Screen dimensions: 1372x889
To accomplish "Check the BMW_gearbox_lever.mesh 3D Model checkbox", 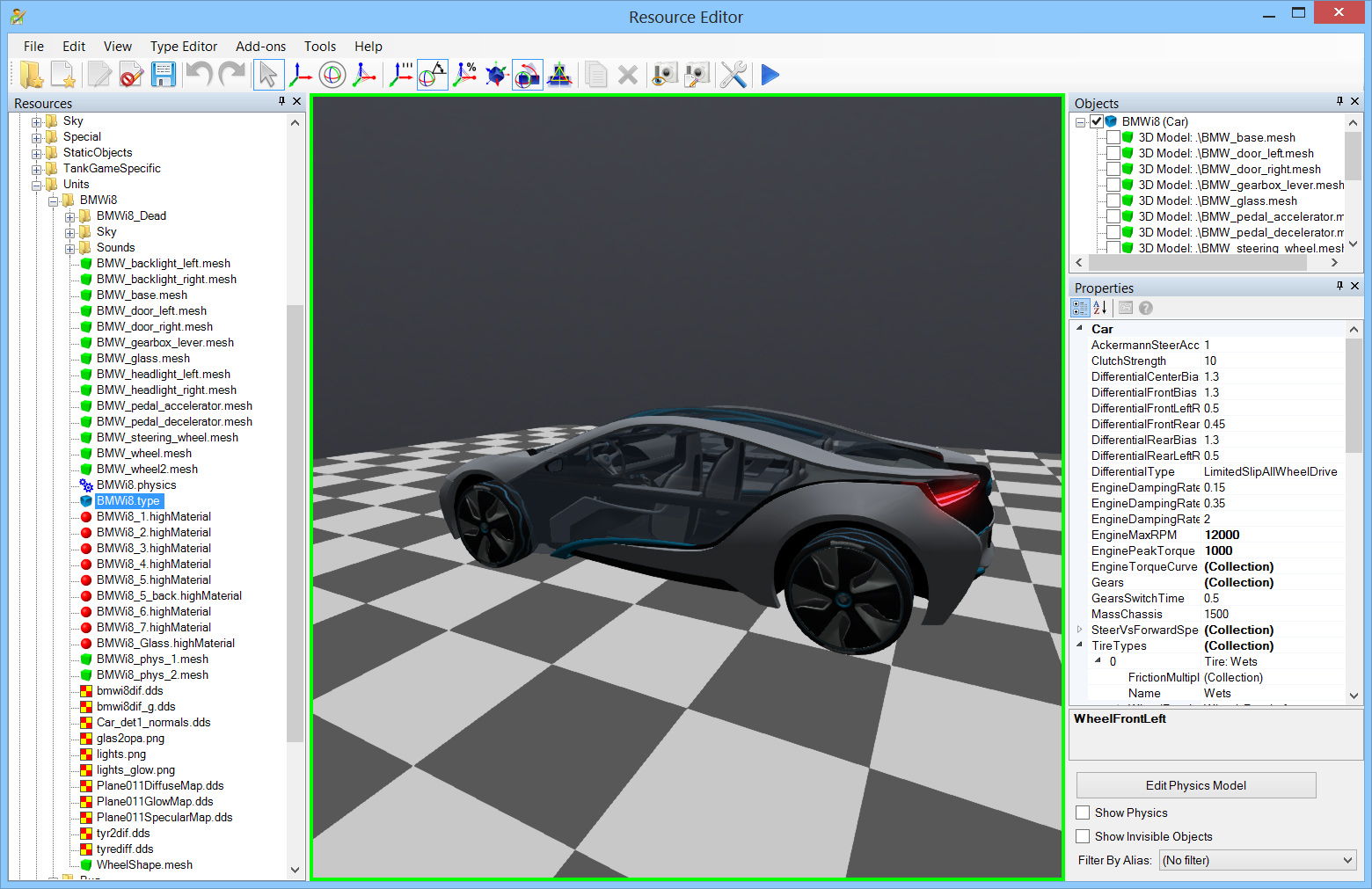I will [x=1113, y=185].
